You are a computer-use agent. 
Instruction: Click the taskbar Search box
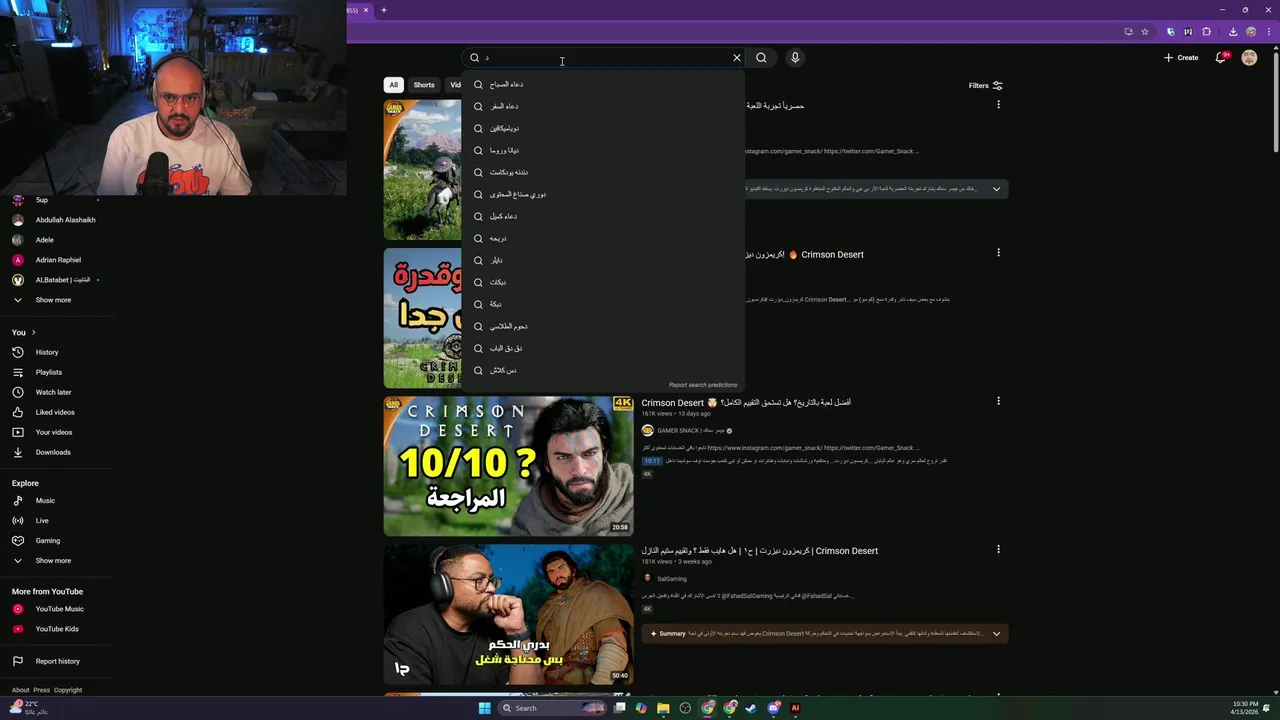[553, 708]
